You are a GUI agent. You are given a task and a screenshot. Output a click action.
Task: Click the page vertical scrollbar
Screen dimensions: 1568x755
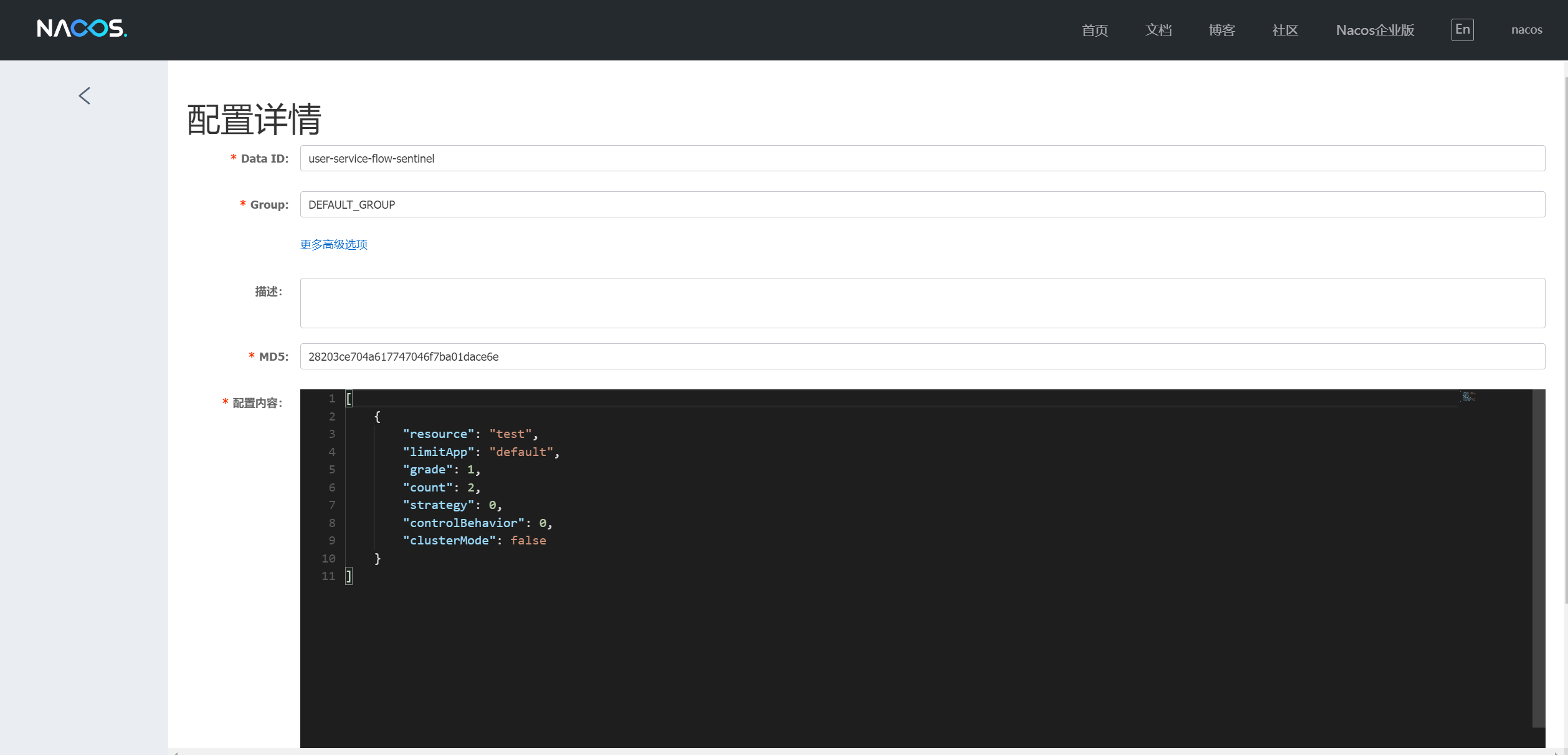click(1566, 340)
